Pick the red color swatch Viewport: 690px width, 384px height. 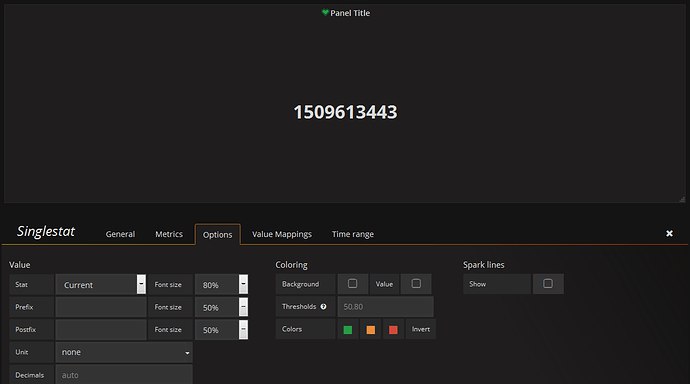coord(393,329)
